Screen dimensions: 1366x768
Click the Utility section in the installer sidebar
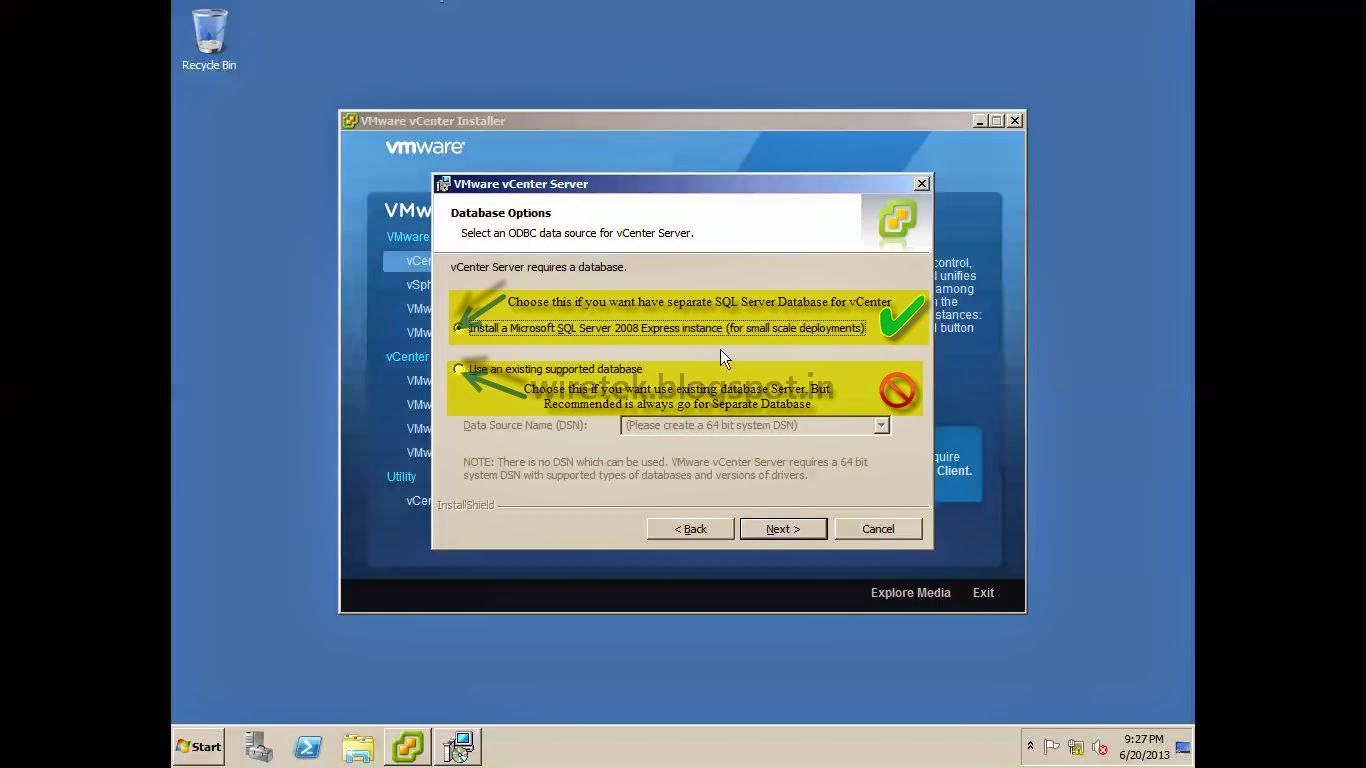tap(402, 477)
